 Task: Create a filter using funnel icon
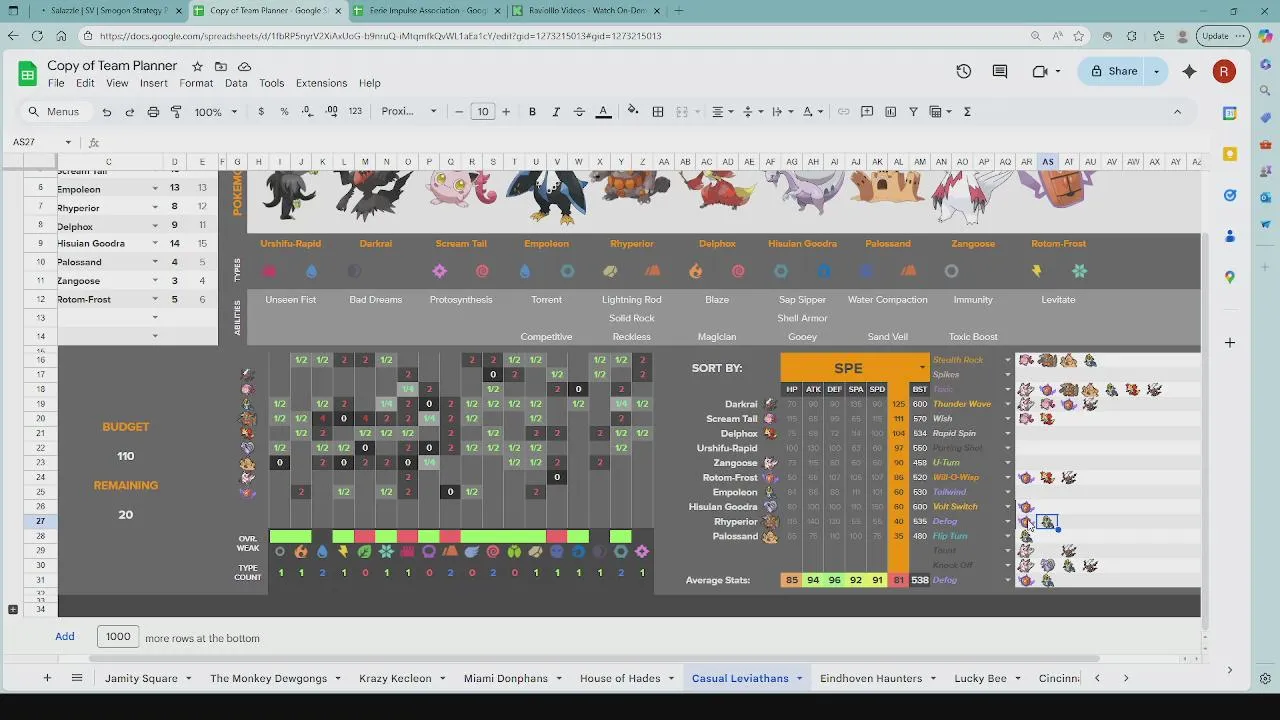point(913,112)
